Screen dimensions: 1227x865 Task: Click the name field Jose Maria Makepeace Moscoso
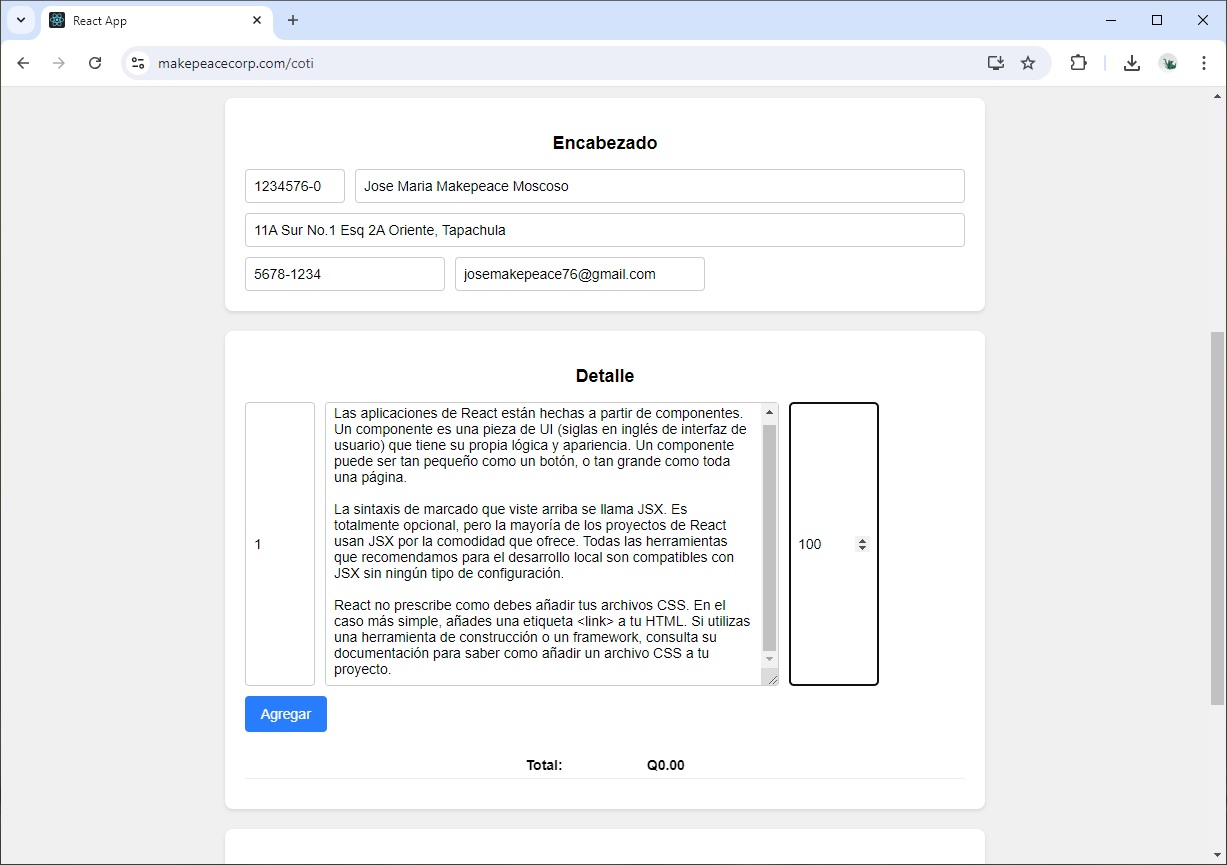click(660, 186)
